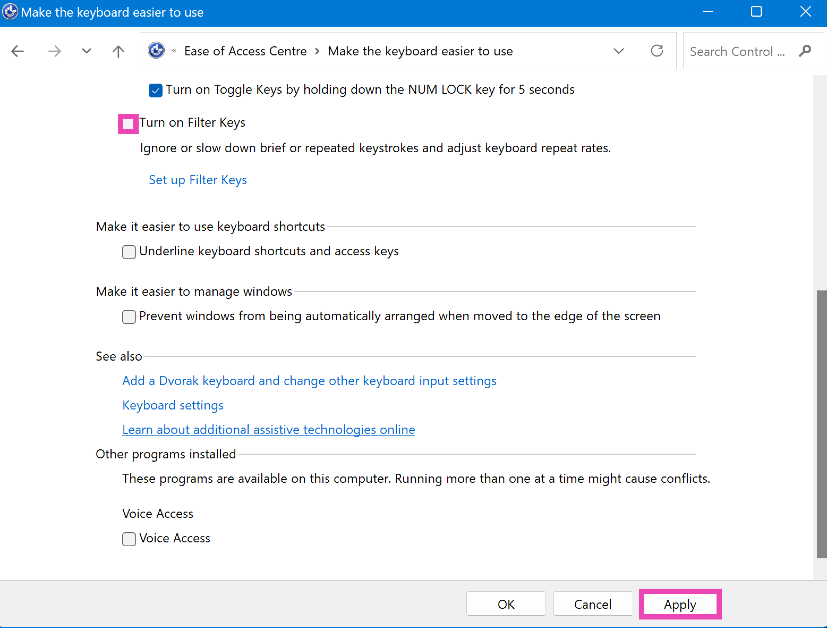Click the up-level arrow icon
This screenshot has width=827, height=628.
(x=118, y=51)
